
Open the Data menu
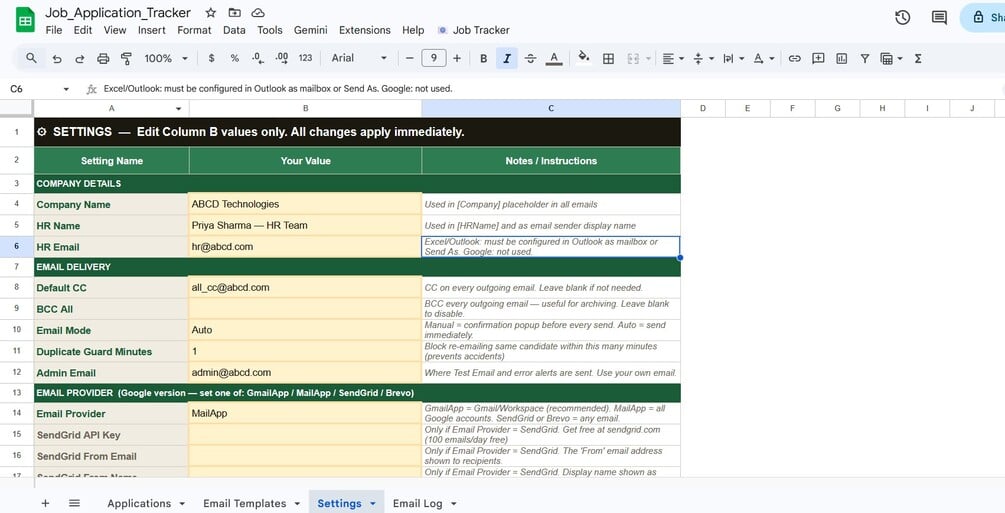point(234,30)
